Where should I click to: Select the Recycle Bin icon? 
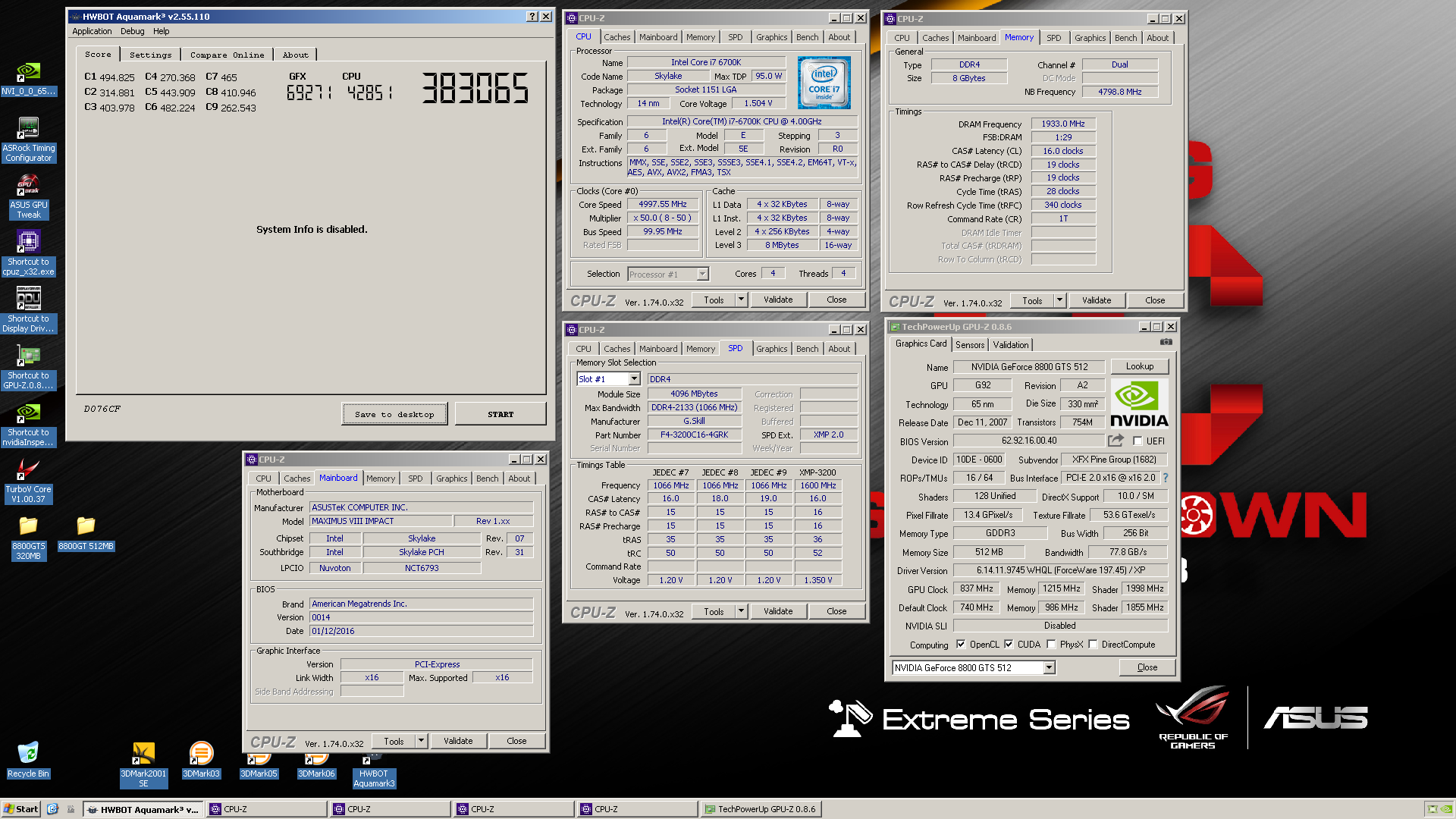pyautogui.click(x=28, y=761)
